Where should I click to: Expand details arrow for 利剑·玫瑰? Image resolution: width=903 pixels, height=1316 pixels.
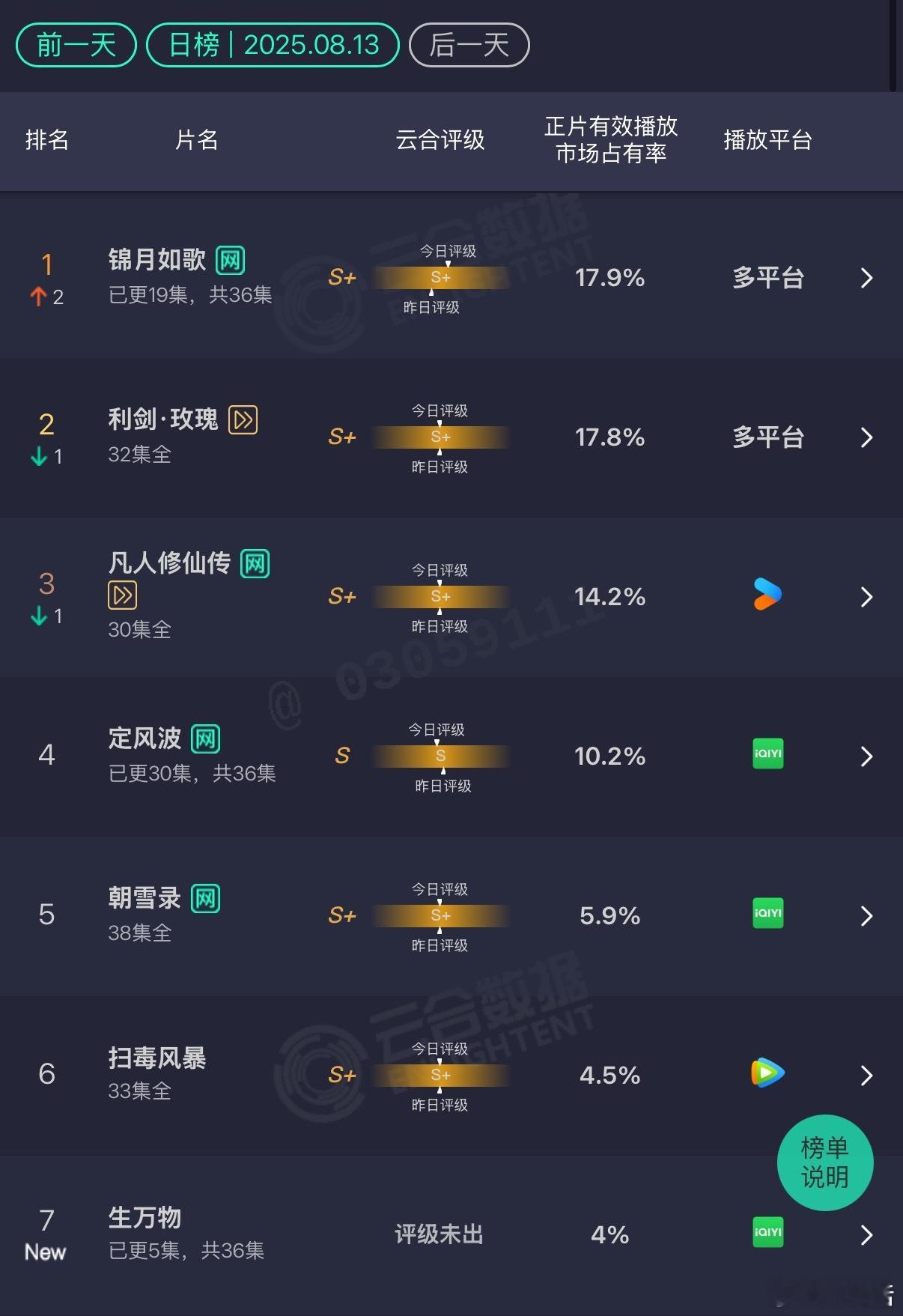866,437
